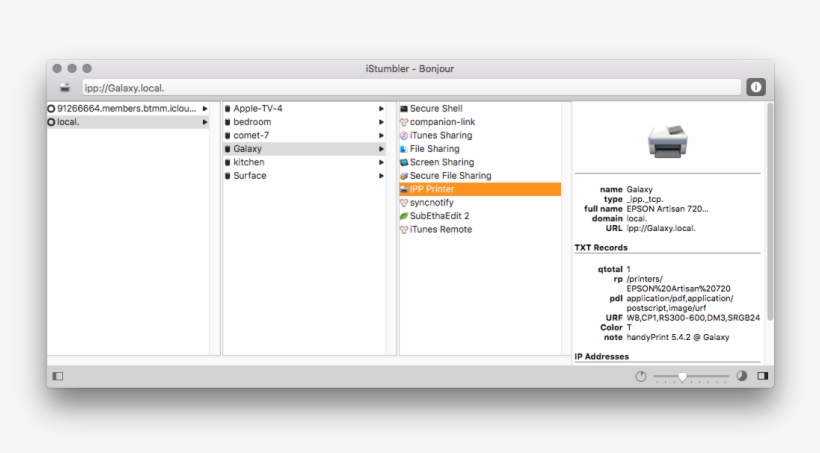Click the iTunes Sharing service icon
This screenshot has height=453, width=820.
[x=404, y=135]
